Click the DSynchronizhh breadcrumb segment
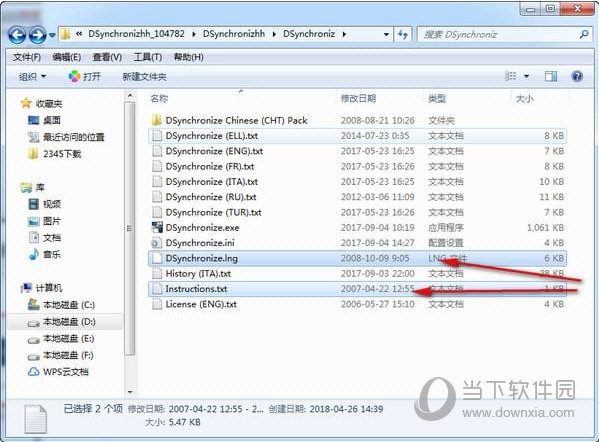 click(x=234, y=34)
